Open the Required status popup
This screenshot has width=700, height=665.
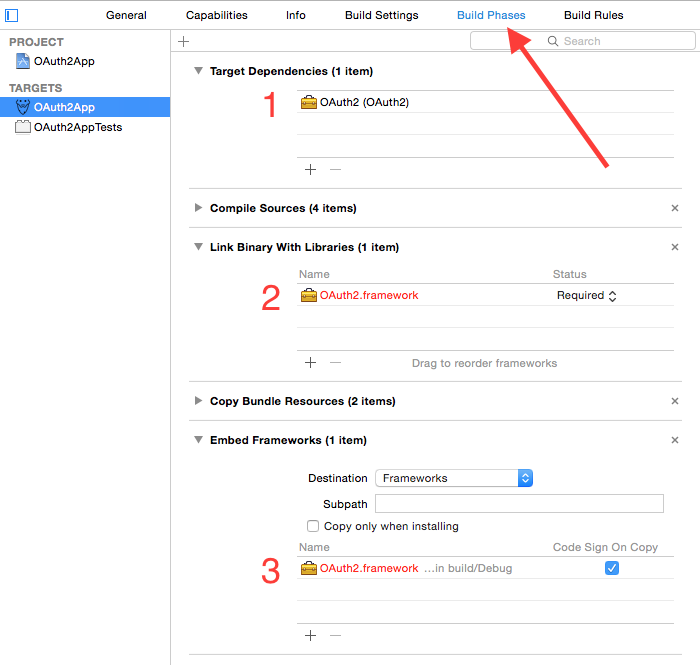click(x=587, y=295)
